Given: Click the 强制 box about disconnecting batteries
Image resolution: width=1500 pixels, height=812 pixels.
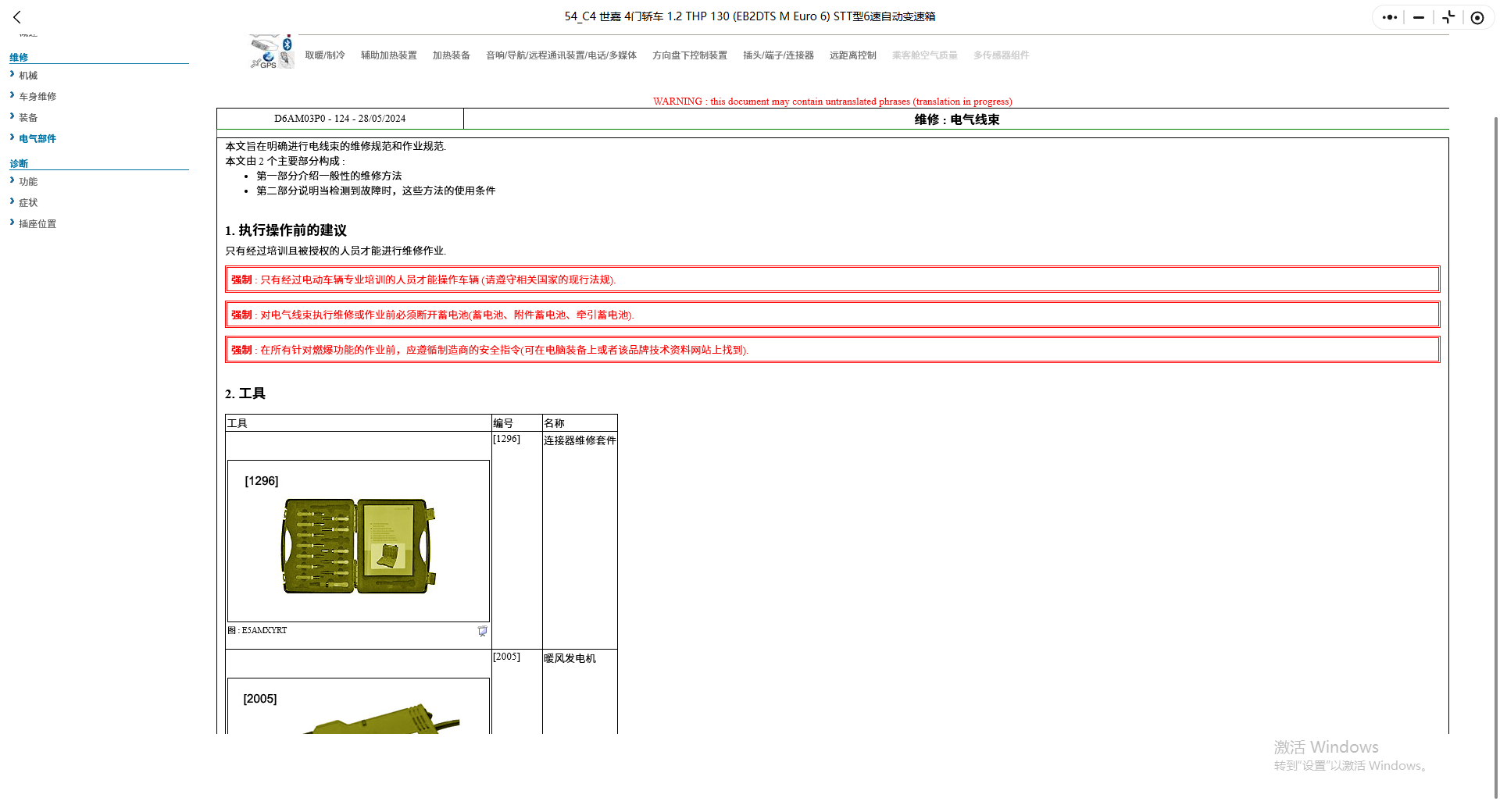Looking at the screenshot, I should 833,315.
